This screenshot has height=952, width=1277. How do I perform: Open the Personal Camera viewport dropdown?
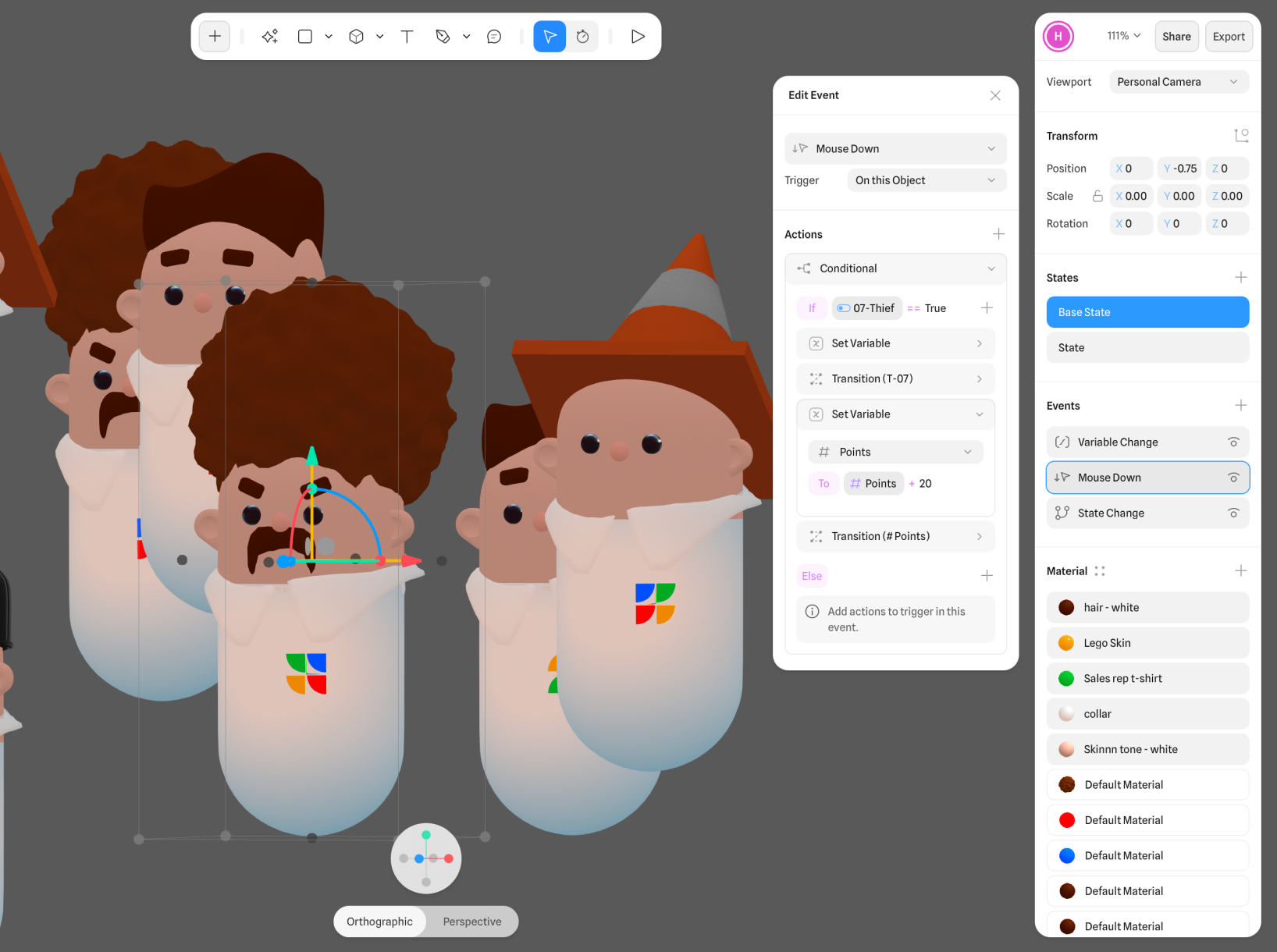coord(1179,82)
